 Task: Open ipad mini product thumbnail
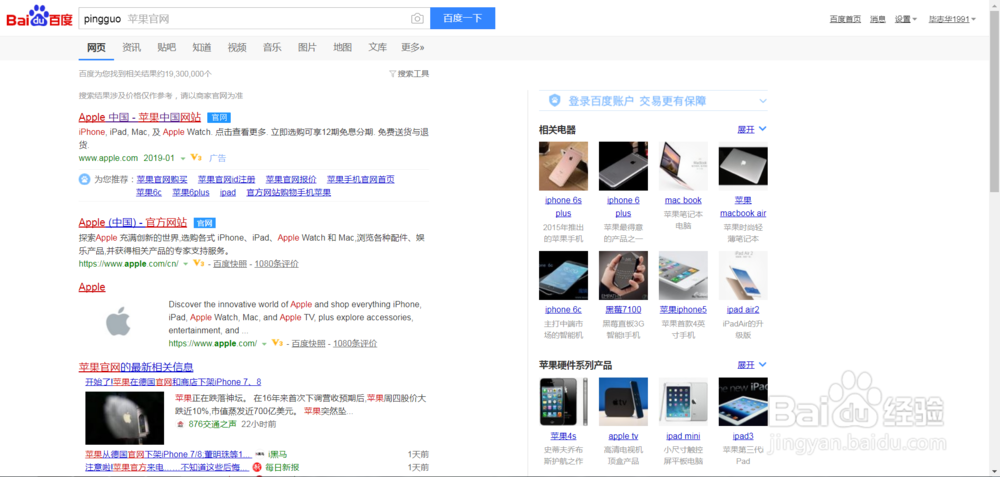683,402
